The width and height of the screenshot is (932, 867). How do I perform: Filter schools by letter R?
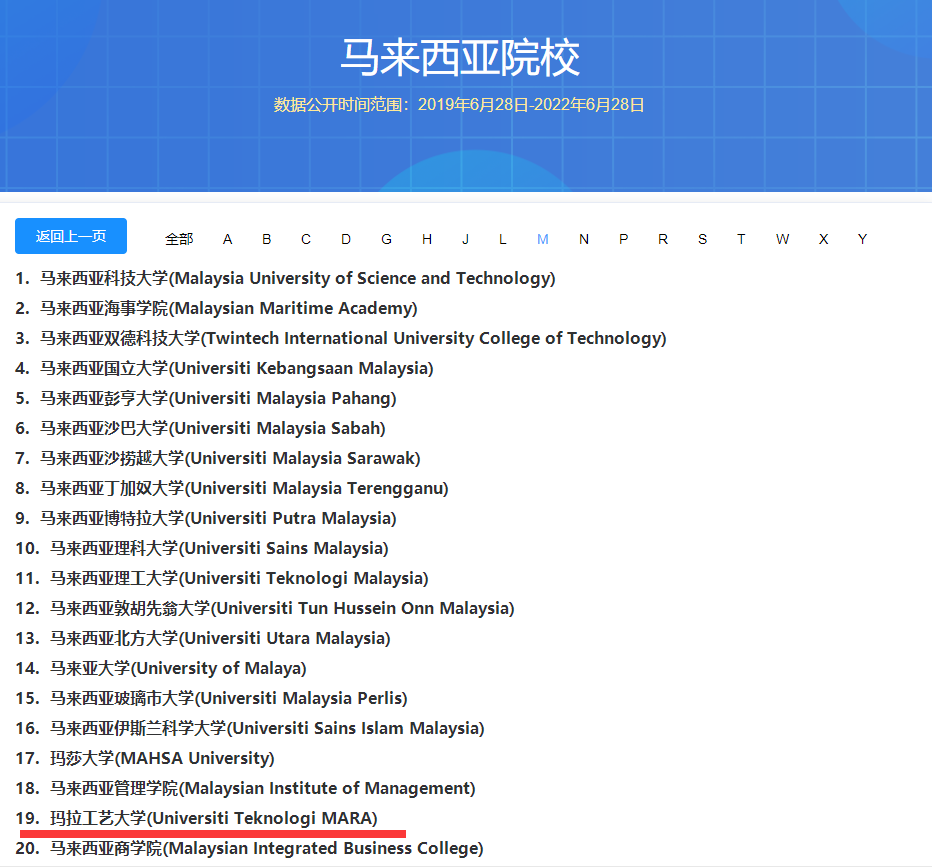pyautogui.click(x=663, y=239)
